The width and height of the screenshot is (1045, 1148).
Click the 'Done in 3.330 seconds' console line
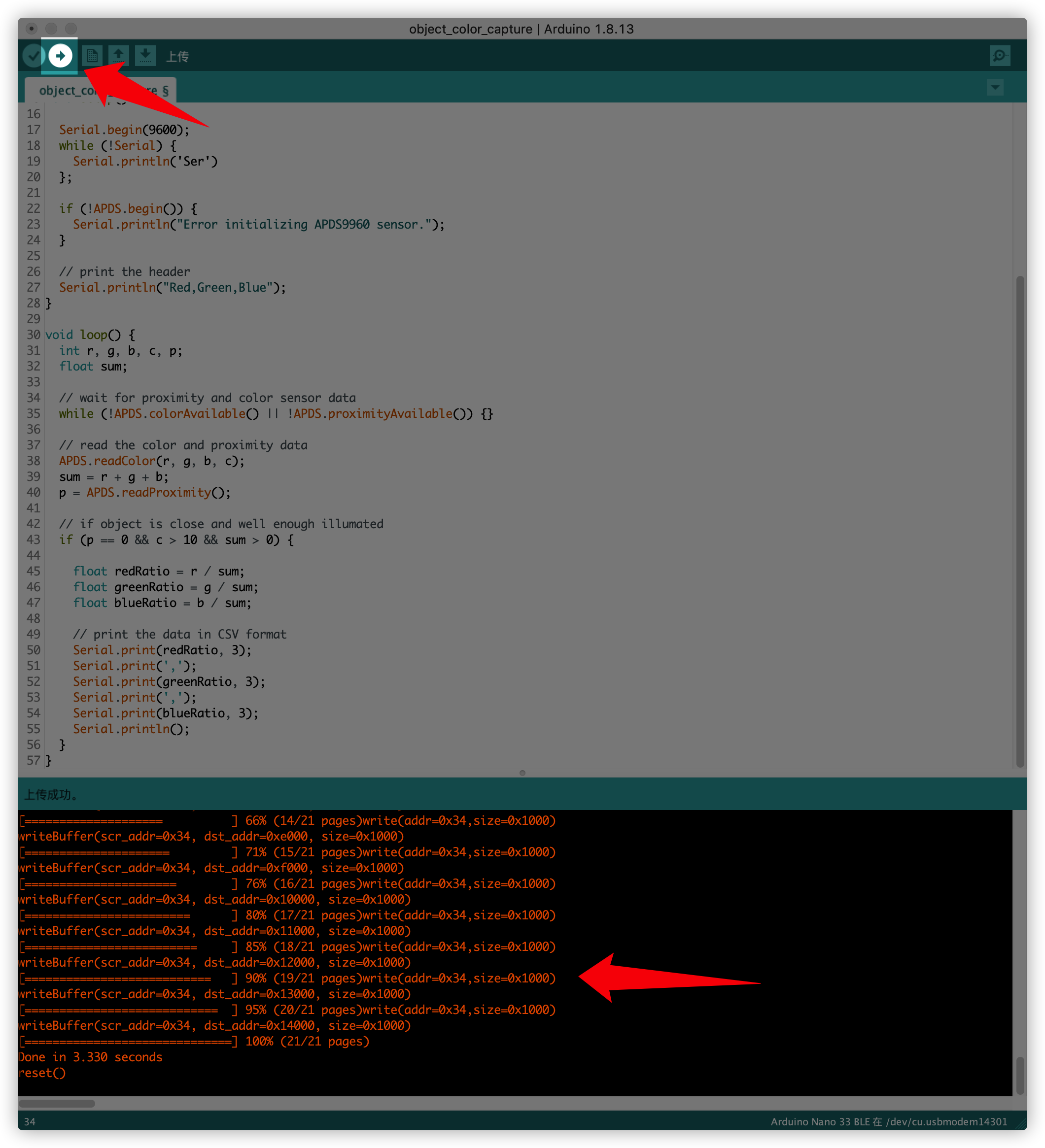click(x=90, y=1057)
